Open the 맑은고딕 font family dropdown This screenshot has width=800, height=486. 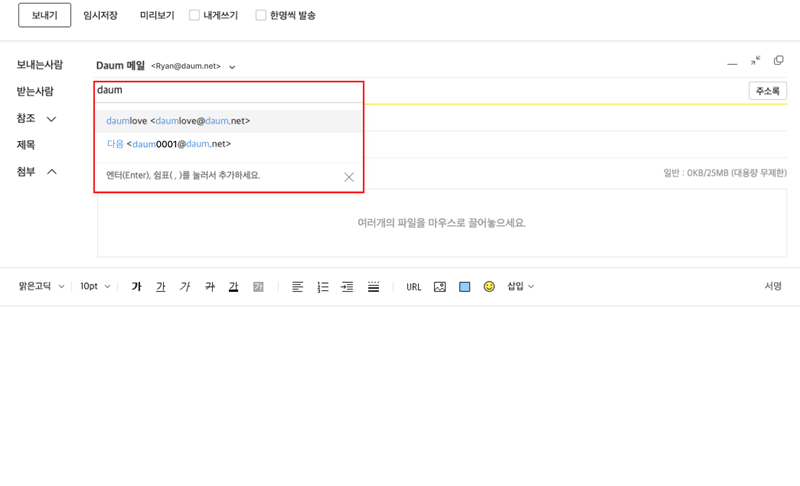41,287
